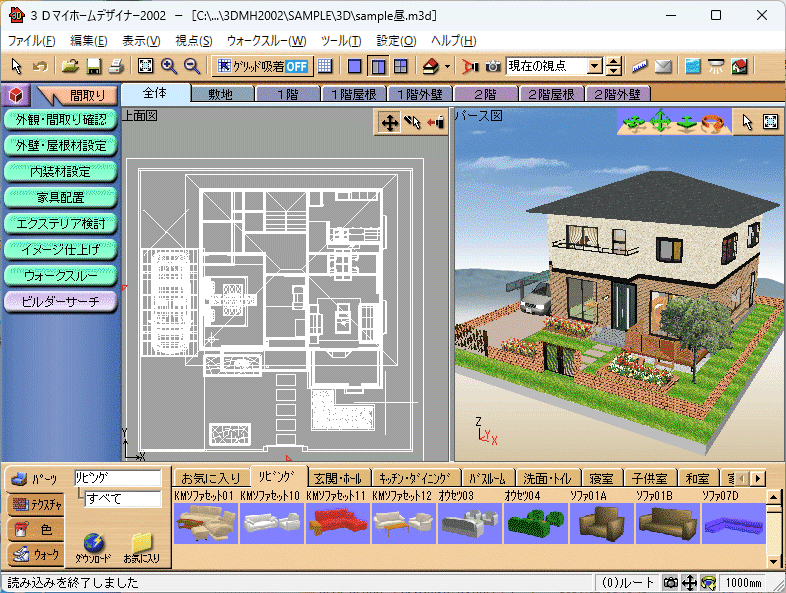The width and height of the screenshot is (786, 593).
Task: Click the open file folder icon
Action: coord(69,66)
